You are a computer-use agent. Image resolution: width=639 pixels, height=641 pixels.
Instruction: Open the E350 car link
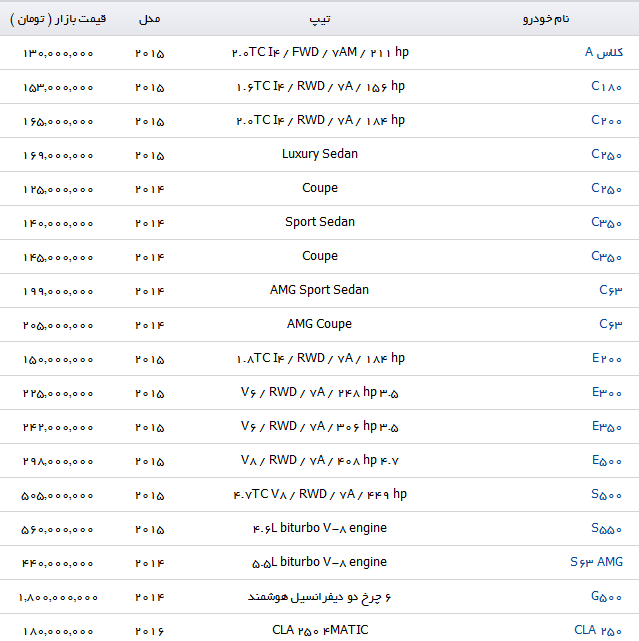pos(607,426)
